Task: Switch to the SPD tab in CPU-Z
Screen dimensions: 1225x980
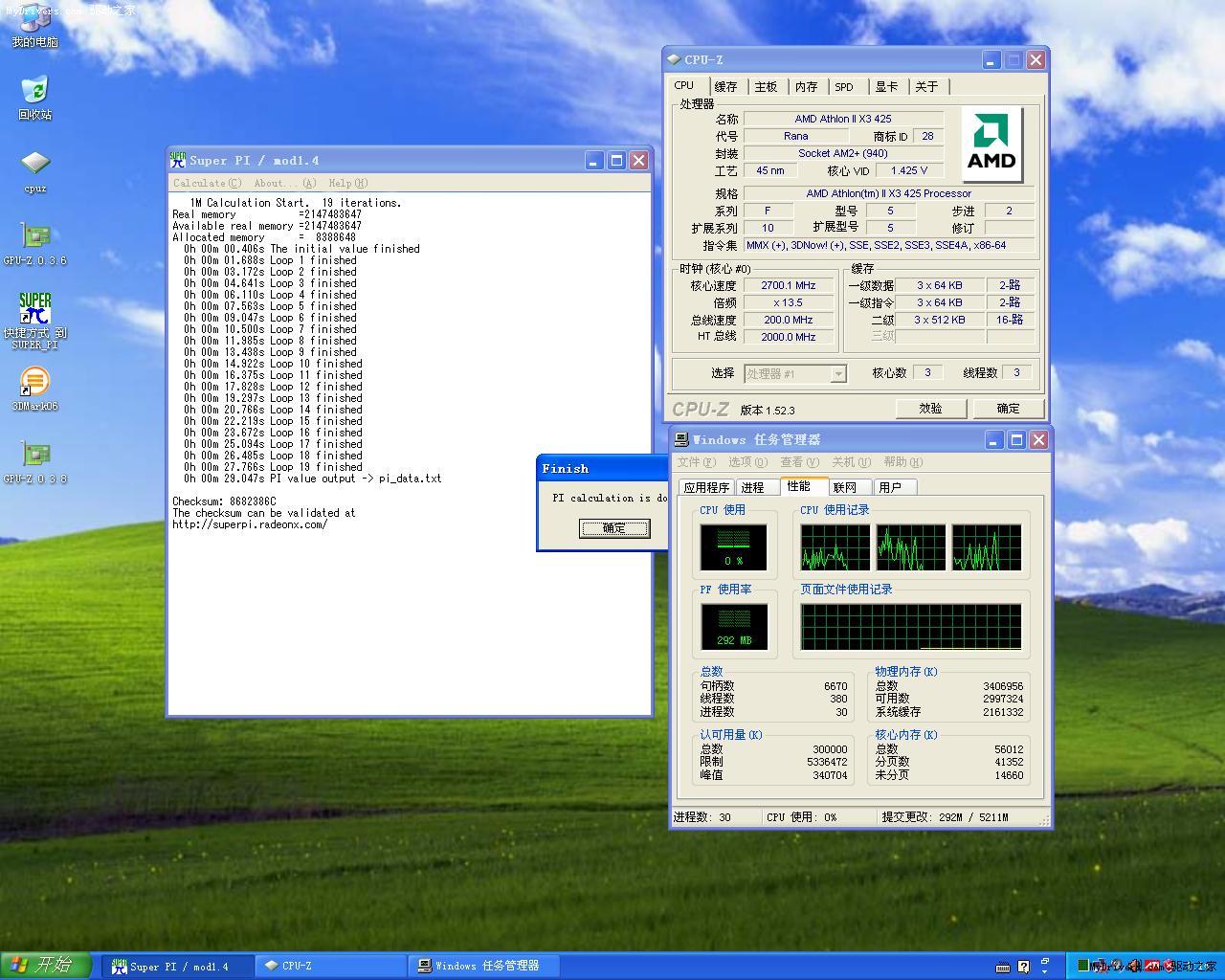Action: [844, 87]
